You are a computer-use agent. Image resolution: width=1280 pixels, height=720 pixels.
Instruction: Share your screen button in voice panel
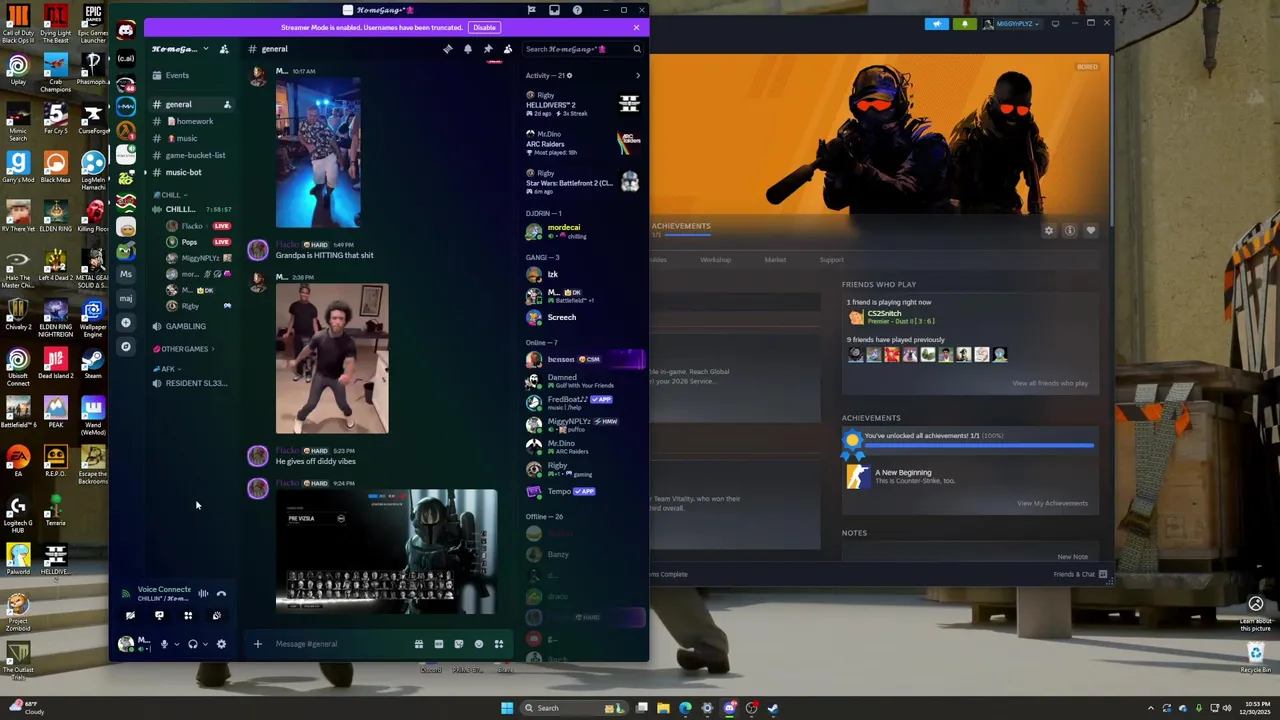tap(159, 616)
